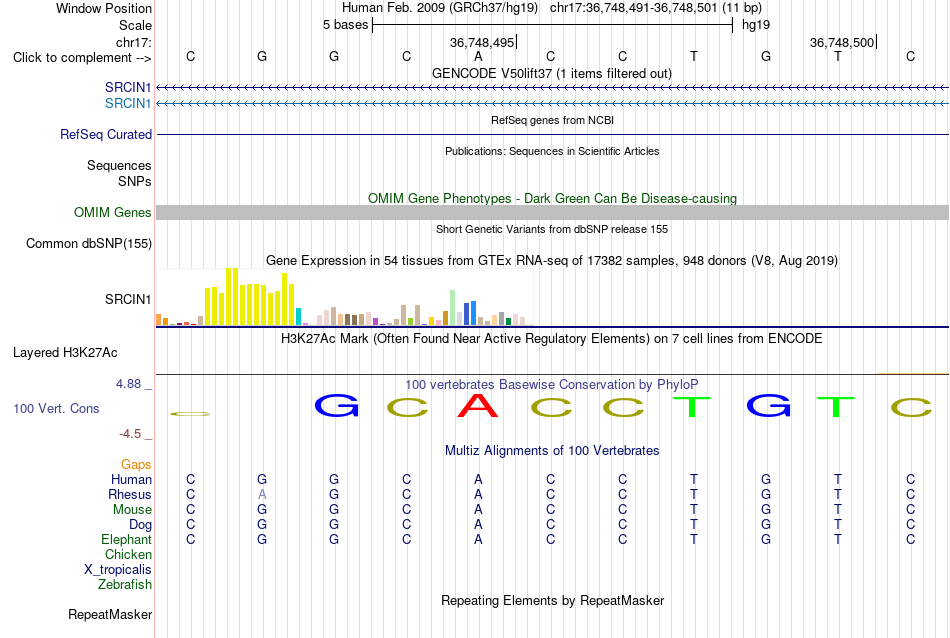Click the 'Human Feb. 2009 (GRCh37/hg19)' header

click(x=440, y=8)
